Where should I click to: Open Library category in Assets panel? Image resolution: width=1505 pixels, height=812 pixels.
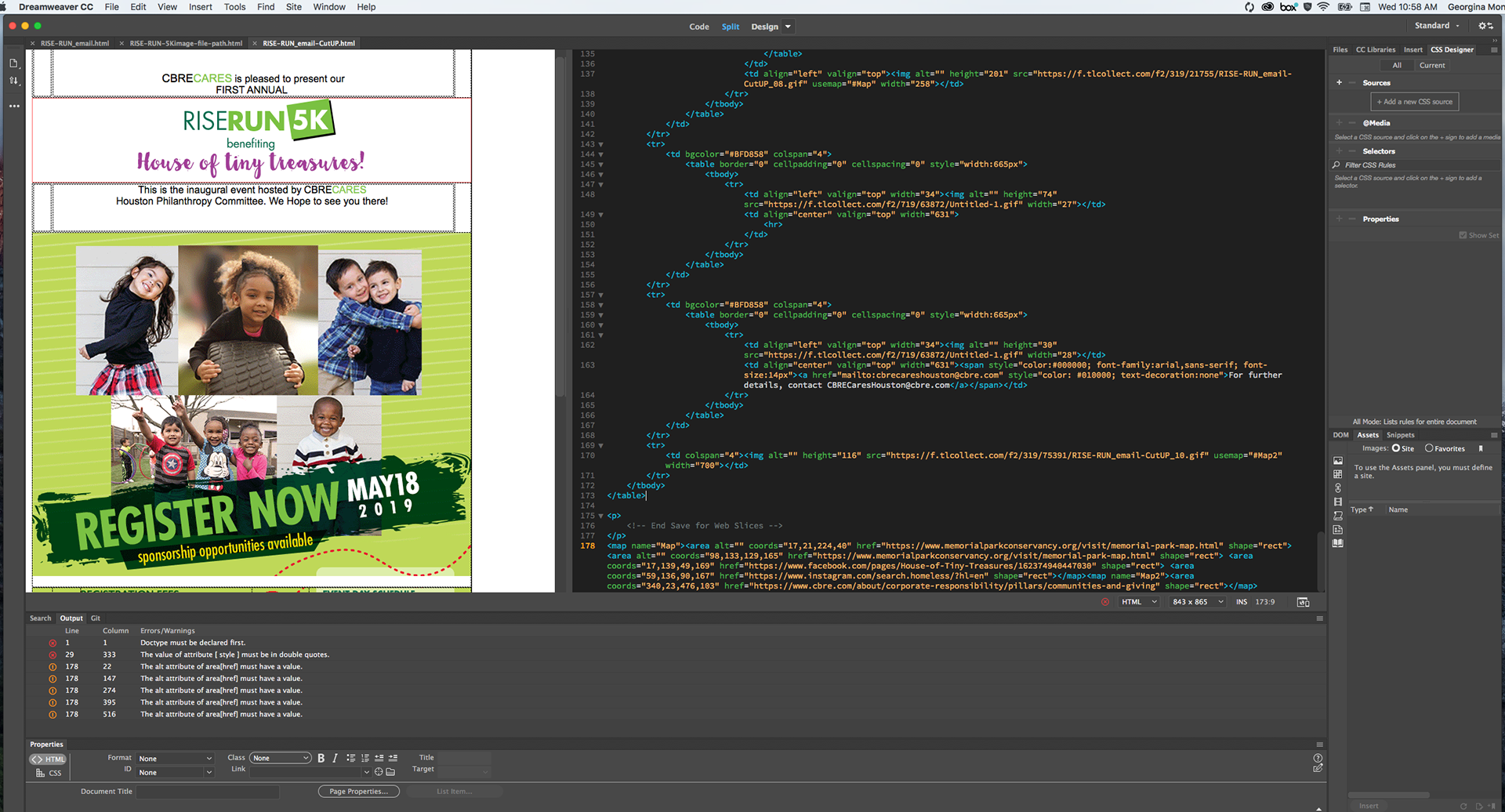tap(1338, 542)
